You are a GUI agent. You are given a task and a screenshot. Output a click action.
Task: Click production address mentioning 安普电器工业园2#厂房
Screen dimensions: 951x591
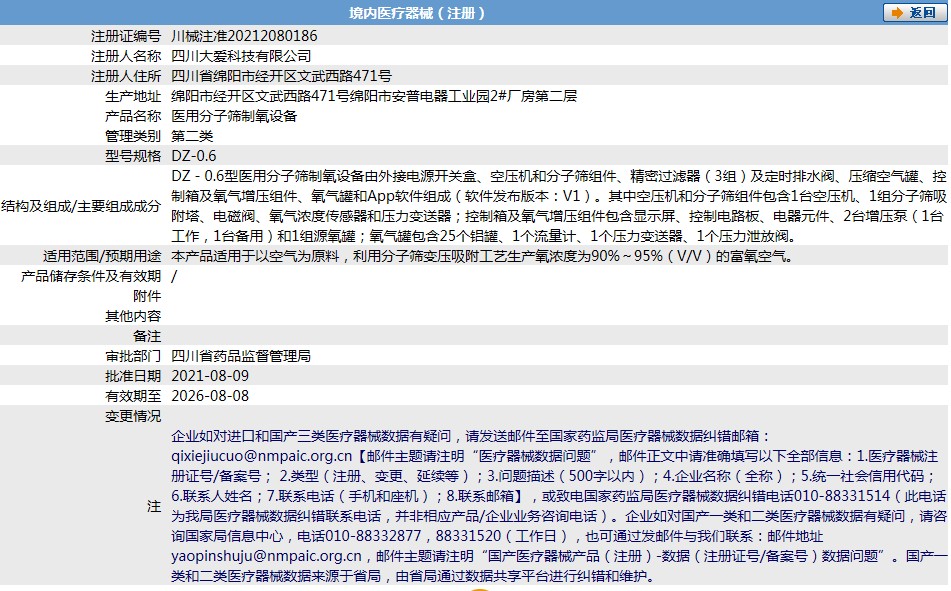[x=374, y=96]
